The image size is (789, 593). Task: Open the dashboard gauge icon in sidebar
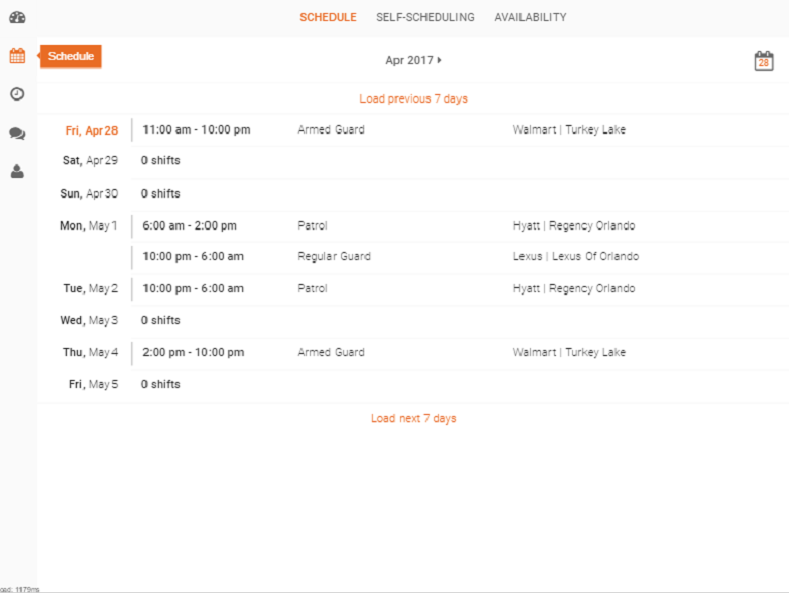coord(17,18)
